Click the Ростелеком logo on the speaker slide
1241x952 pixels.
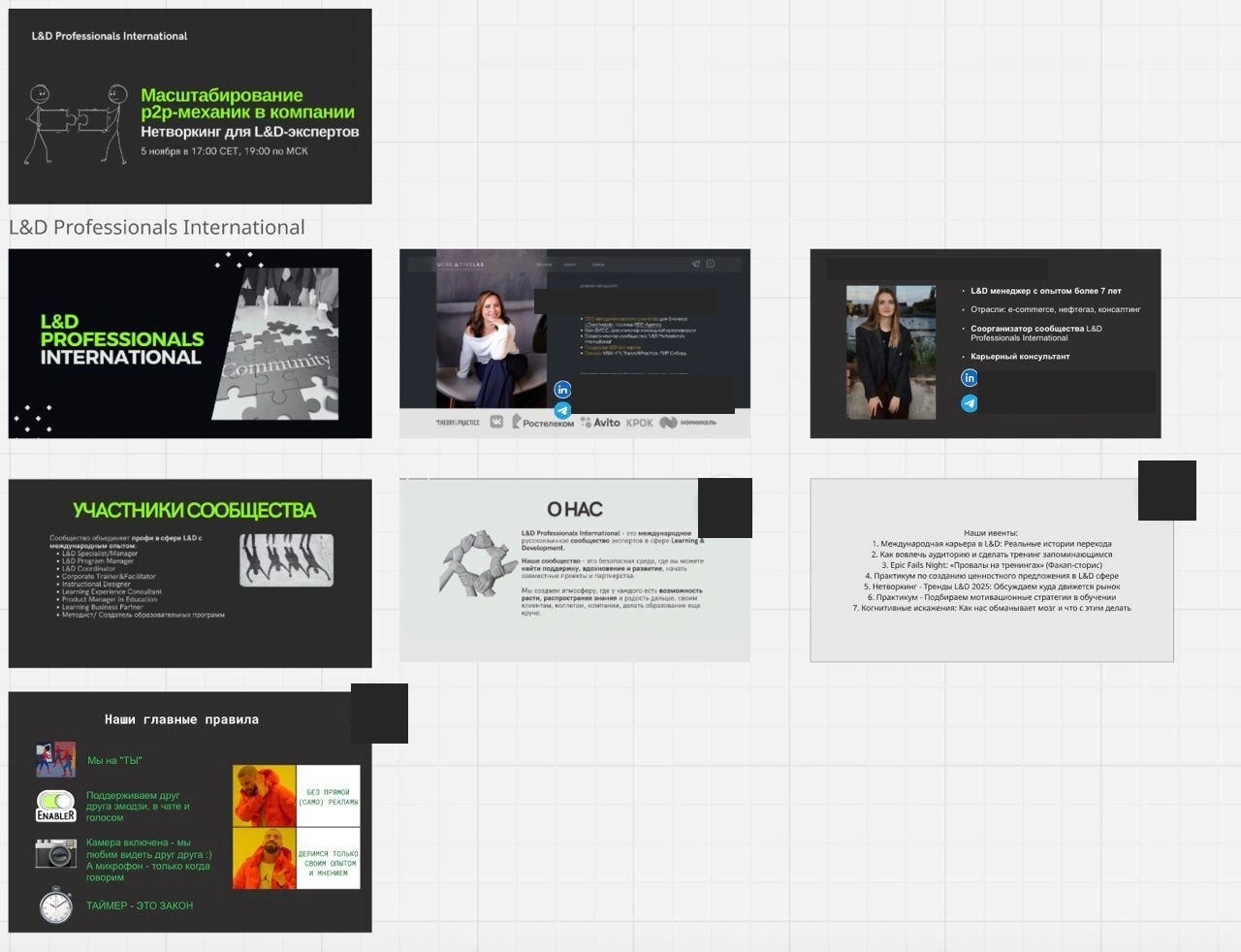coord(543,422)
